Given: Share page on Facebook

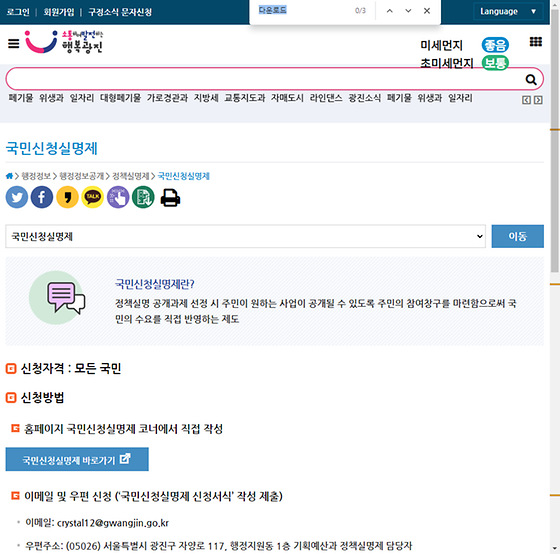Looking at the screenshot, I should click(x=42, y=197).
